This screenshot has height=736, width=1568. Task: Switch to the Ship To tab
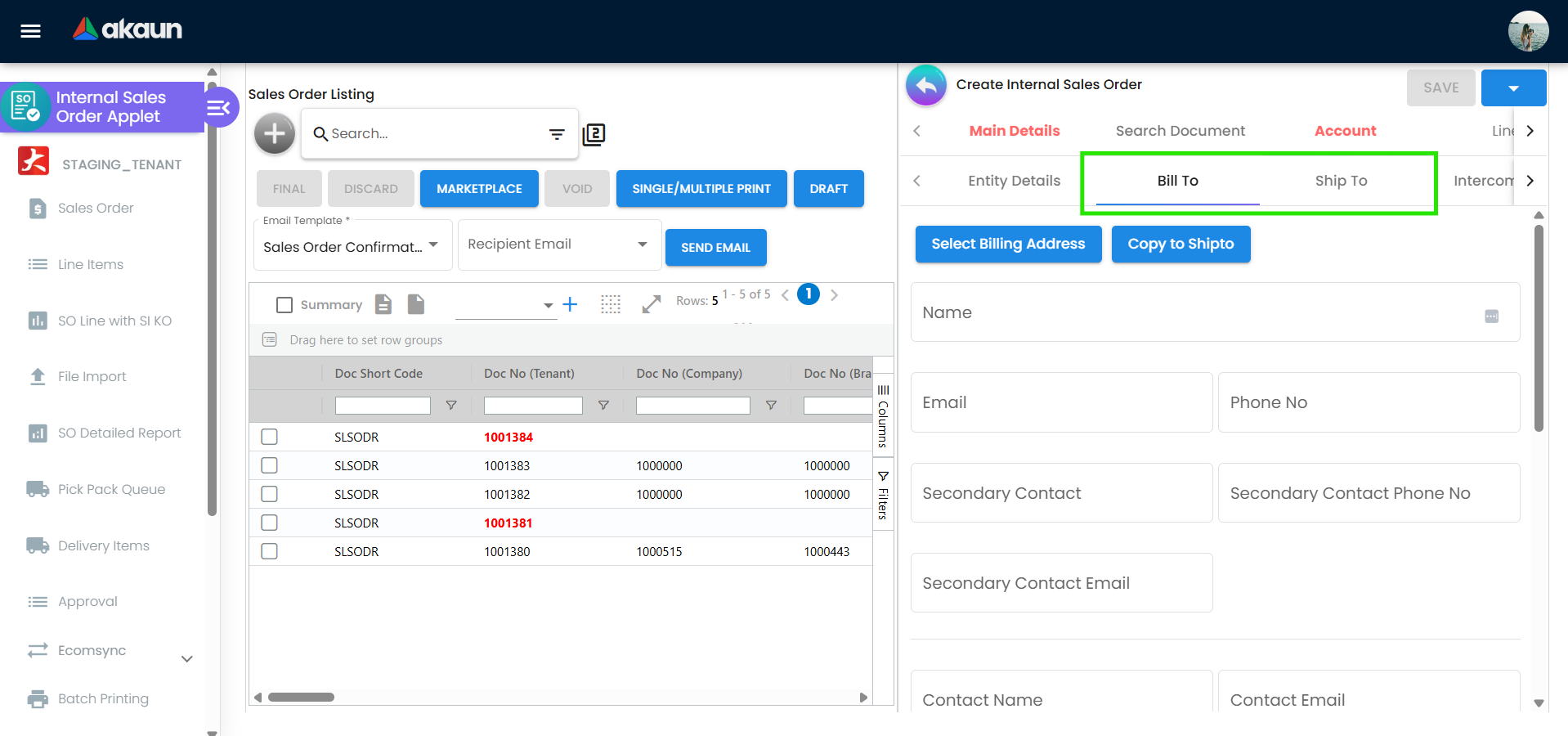(x=1341, y=181)
